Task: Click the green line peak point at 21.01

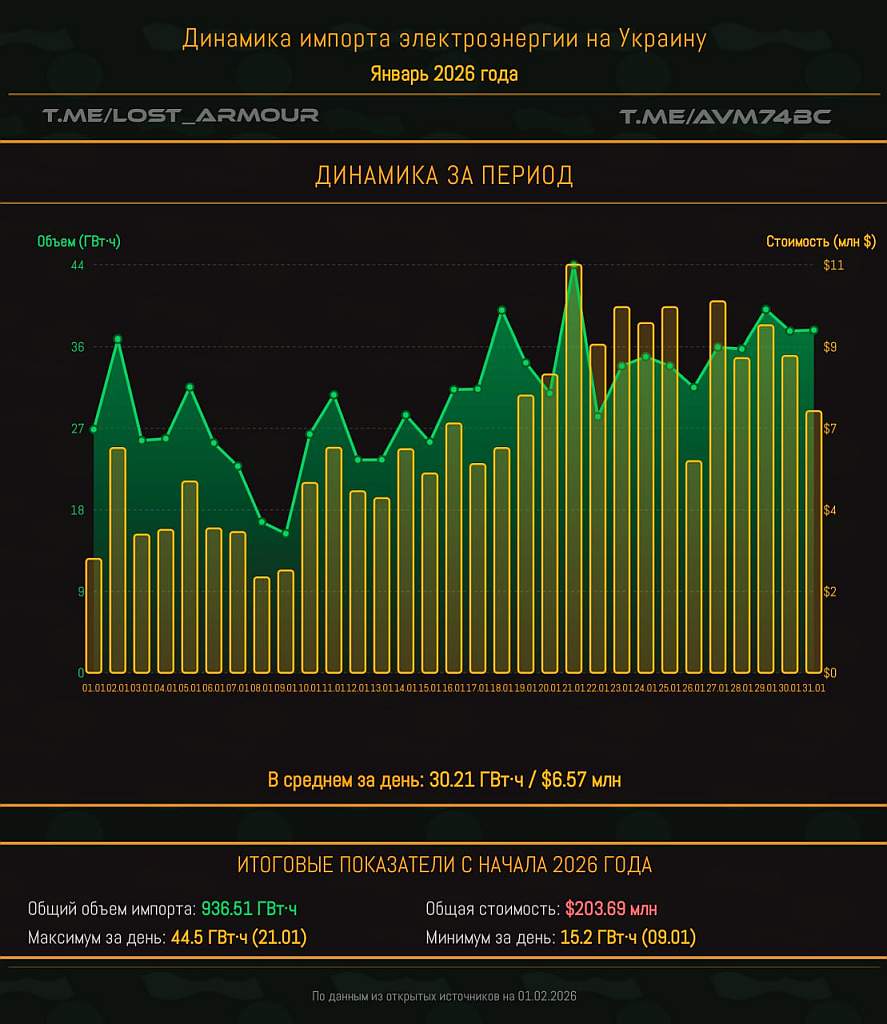Action: pyautogui.click(x=574, y=266)
